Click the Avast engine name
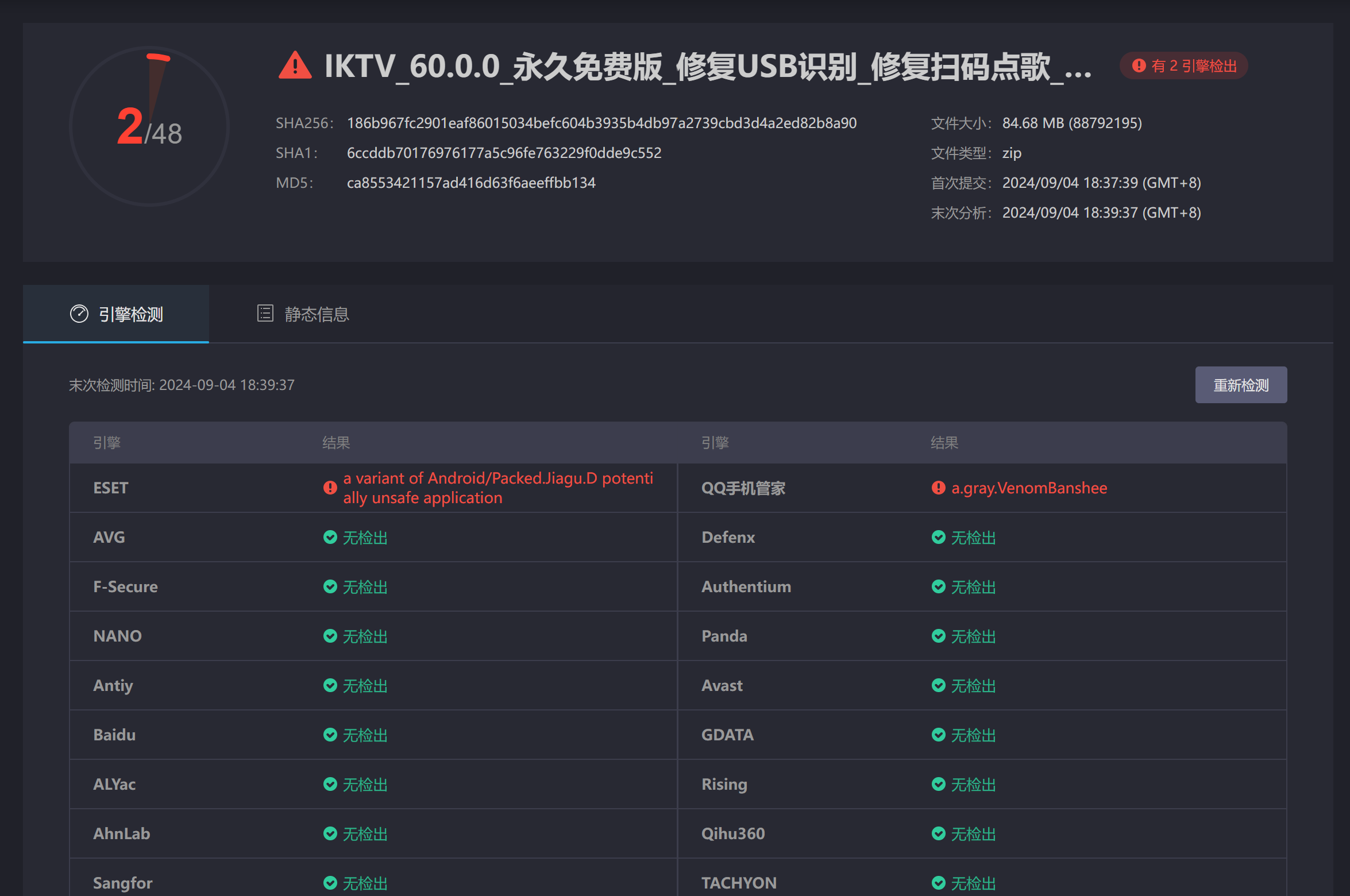Viewport: 1350px width, 896px height. click(x=722, y=685)
